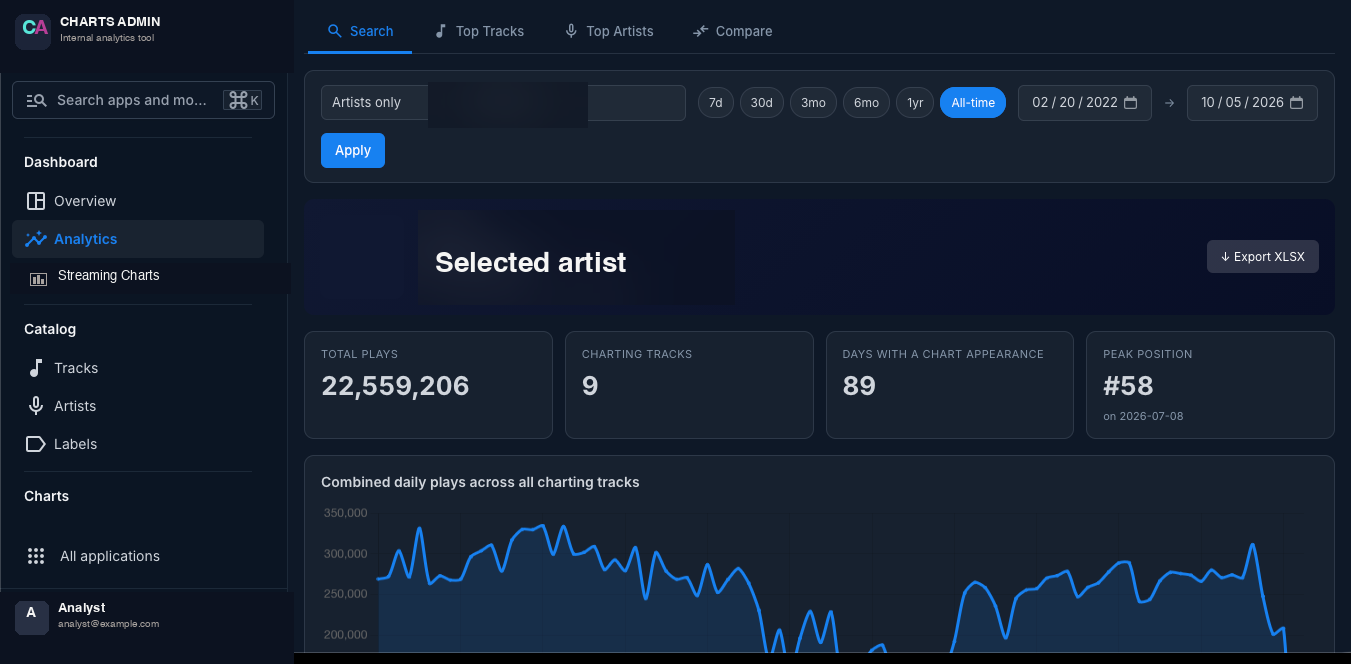Select the 6mo time range

pos(866,102)
